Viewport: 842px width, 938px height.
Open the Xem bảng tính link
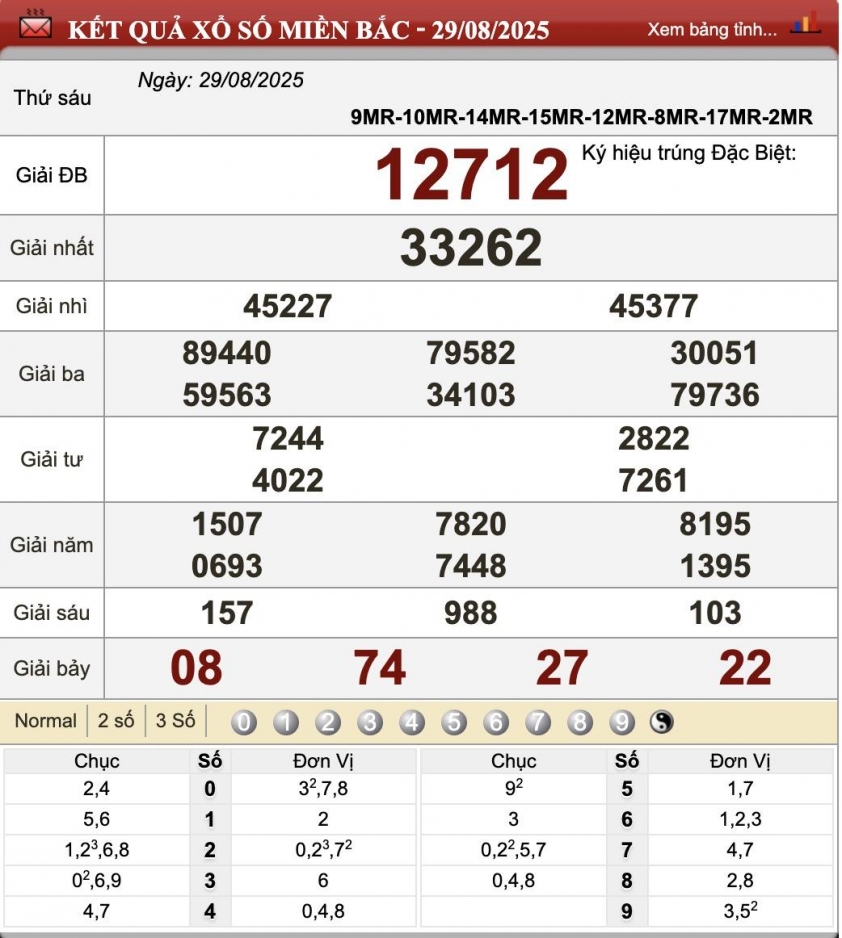click(x=711, y=29)
